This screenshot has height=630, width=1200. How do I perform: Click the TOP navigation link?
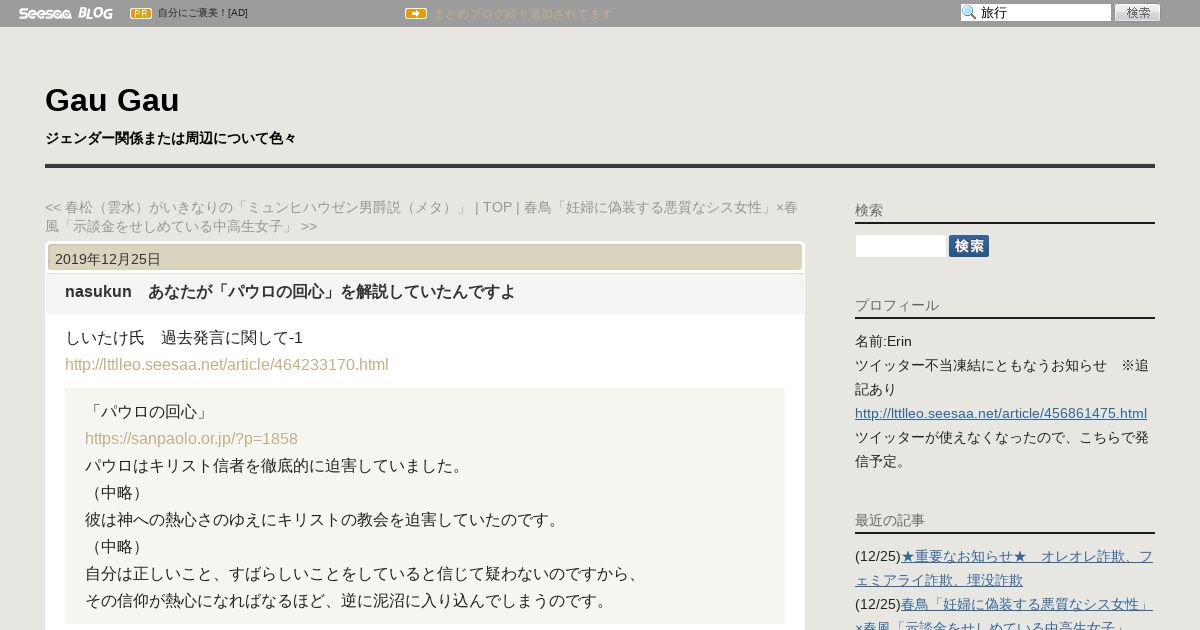tap(497, 207)
